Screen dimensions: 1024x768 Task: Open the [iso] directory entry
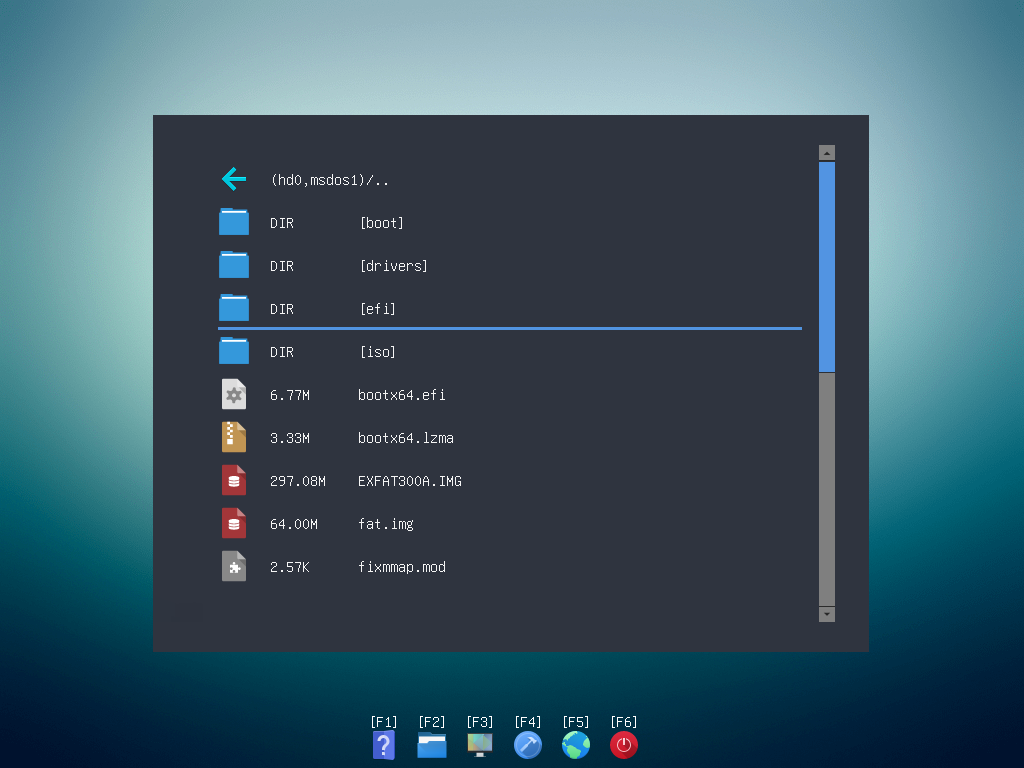coord(378,353)
